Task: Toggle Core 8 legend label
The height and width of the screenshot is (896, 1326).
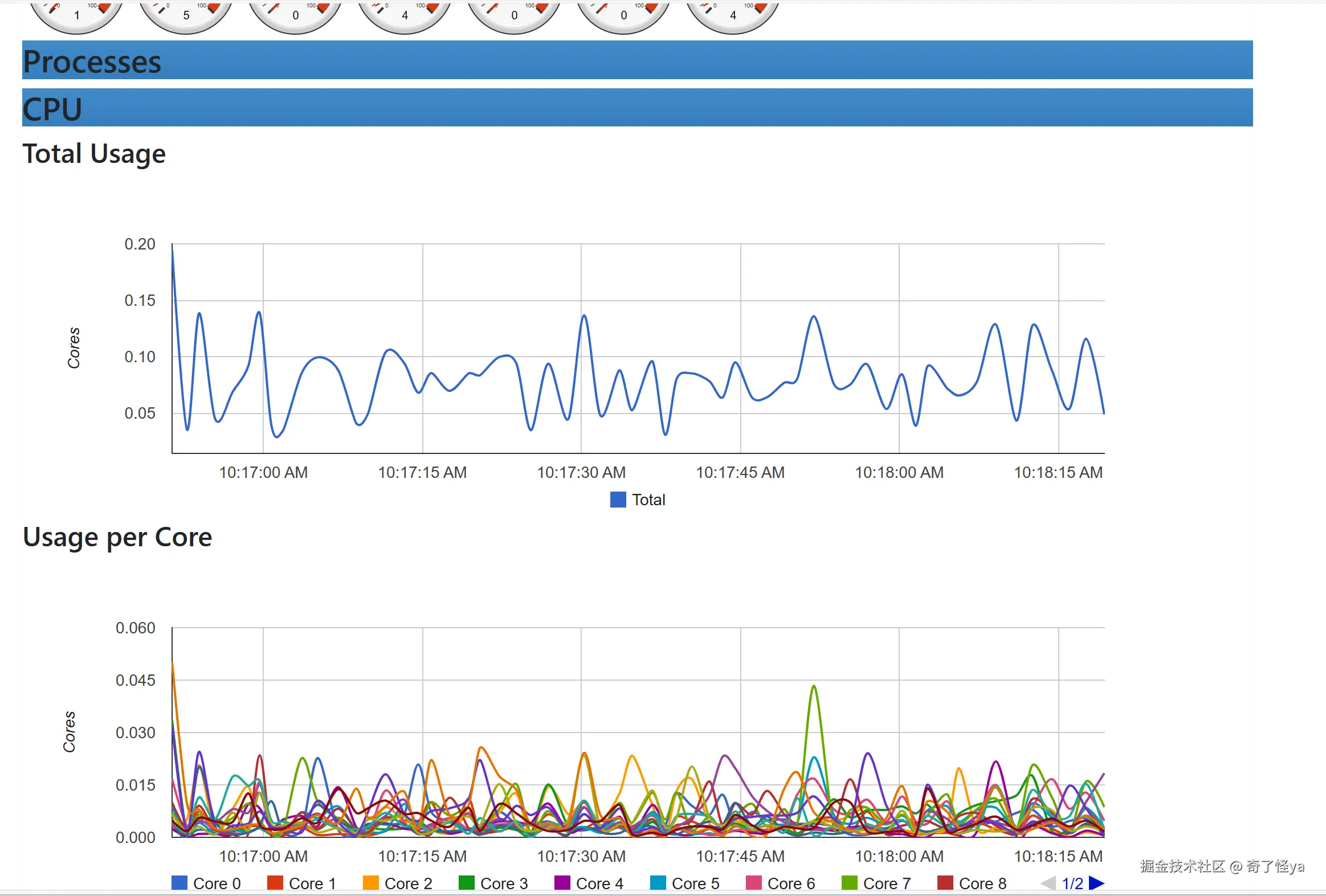Action: coord(982,883)
